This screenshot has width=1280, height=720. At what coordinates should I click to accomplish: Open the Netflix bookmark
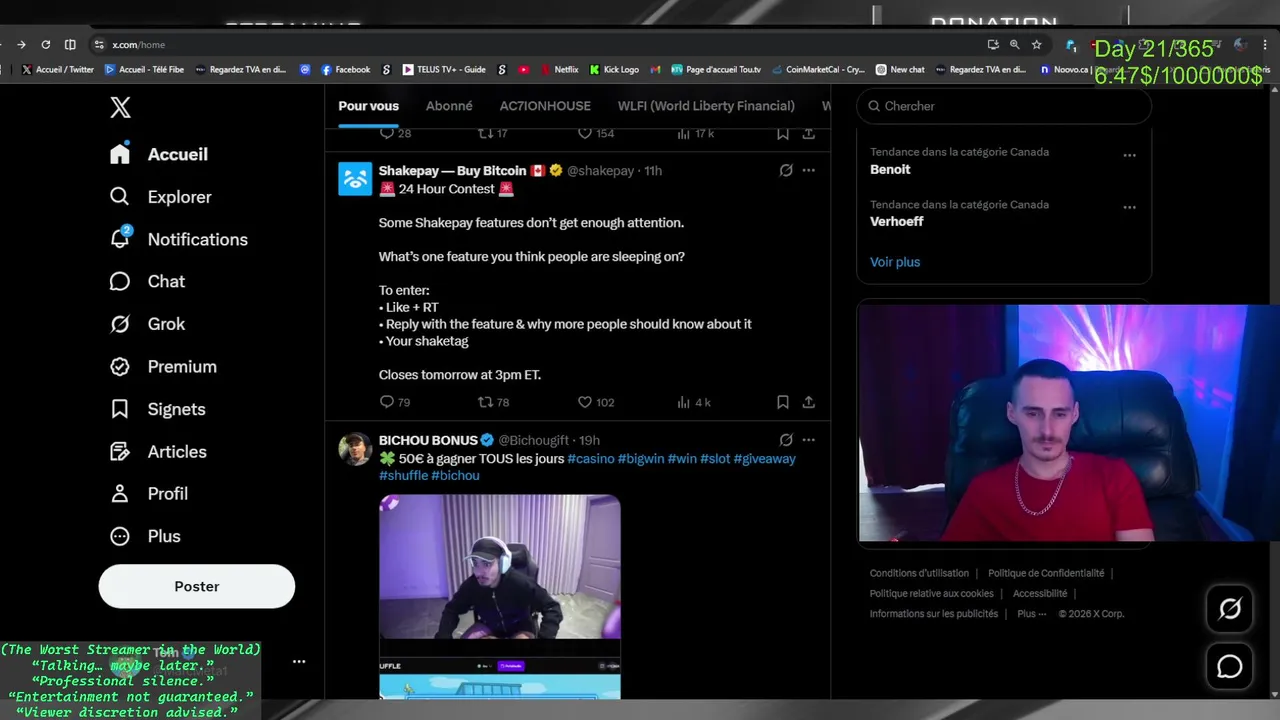click(559, 70)
